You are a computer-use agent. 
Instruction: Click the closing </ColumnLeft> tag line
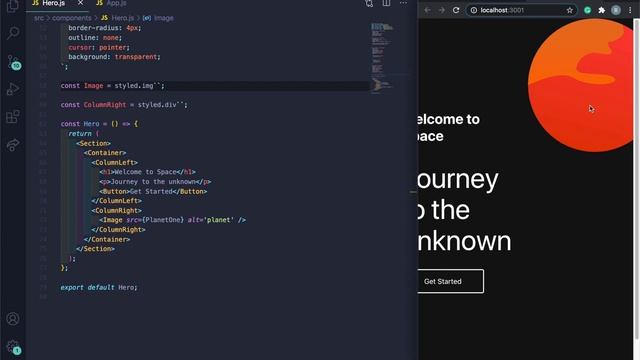[x=116, y=201]
